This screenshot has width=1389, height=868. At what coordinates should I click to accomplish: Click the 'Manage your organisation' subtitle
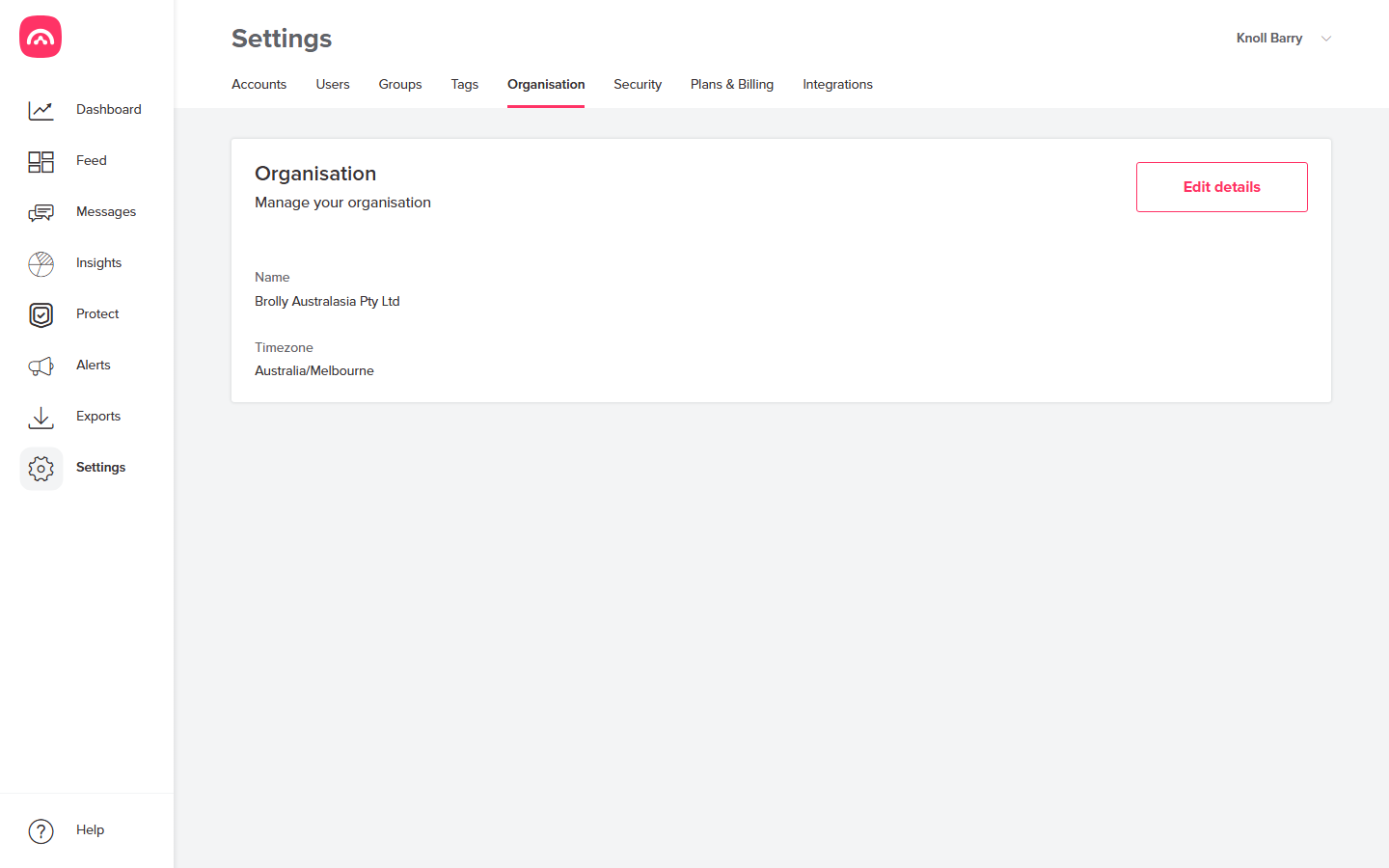[342, 203]
